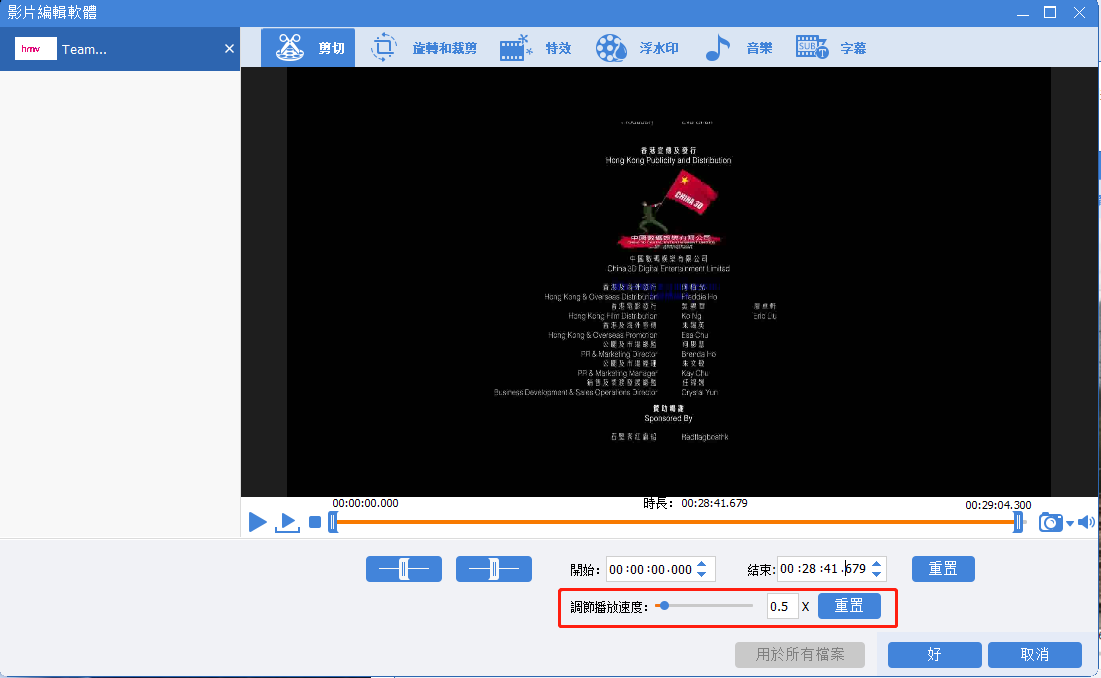The image size is (1101, 678).
Task: Reset playback speed with 重置 button
Action: pos(849,606)
